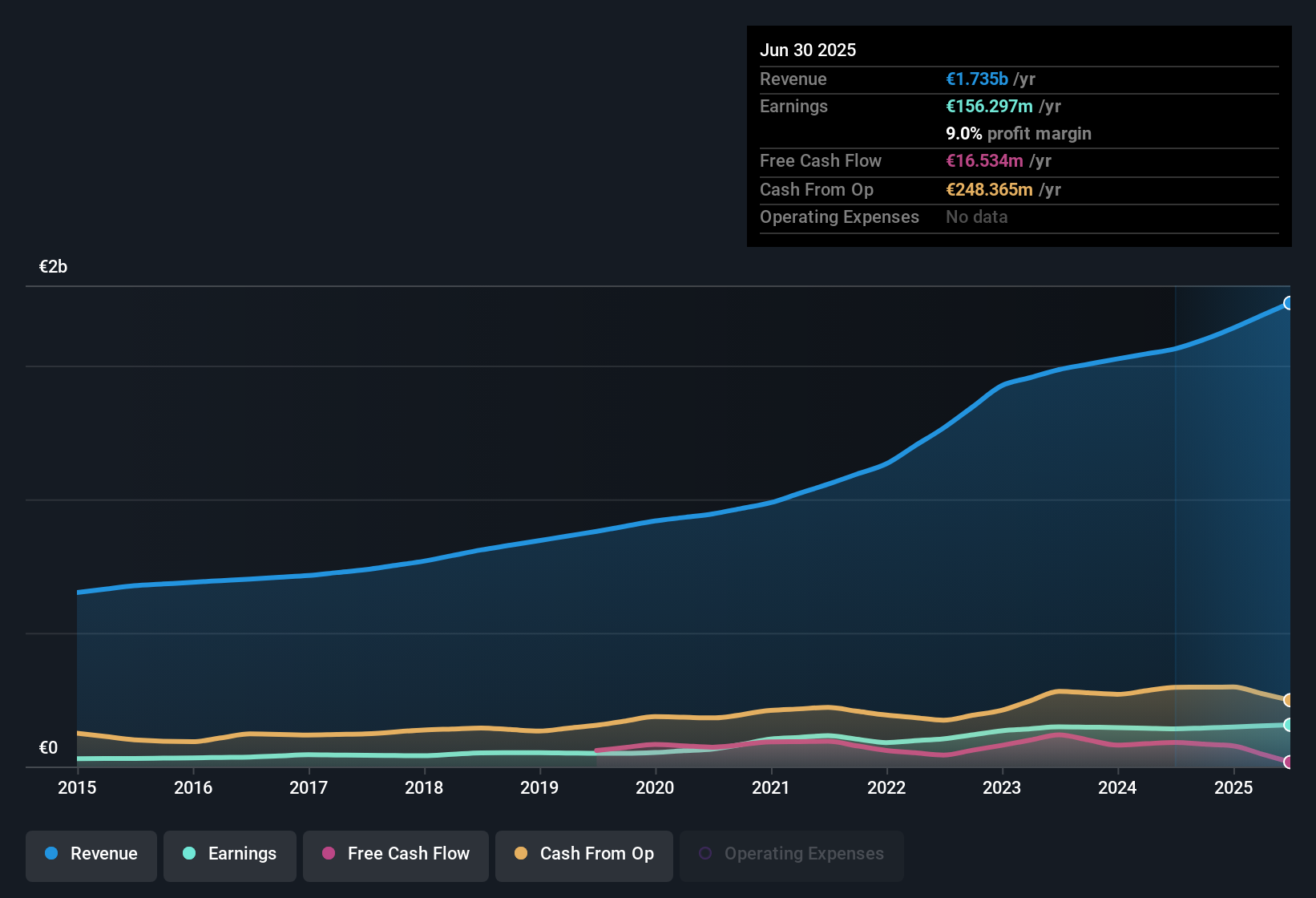The image size is (1316, 898).
Task: Click the 2020 label on the x-axis
Action: tap(655, 788)
